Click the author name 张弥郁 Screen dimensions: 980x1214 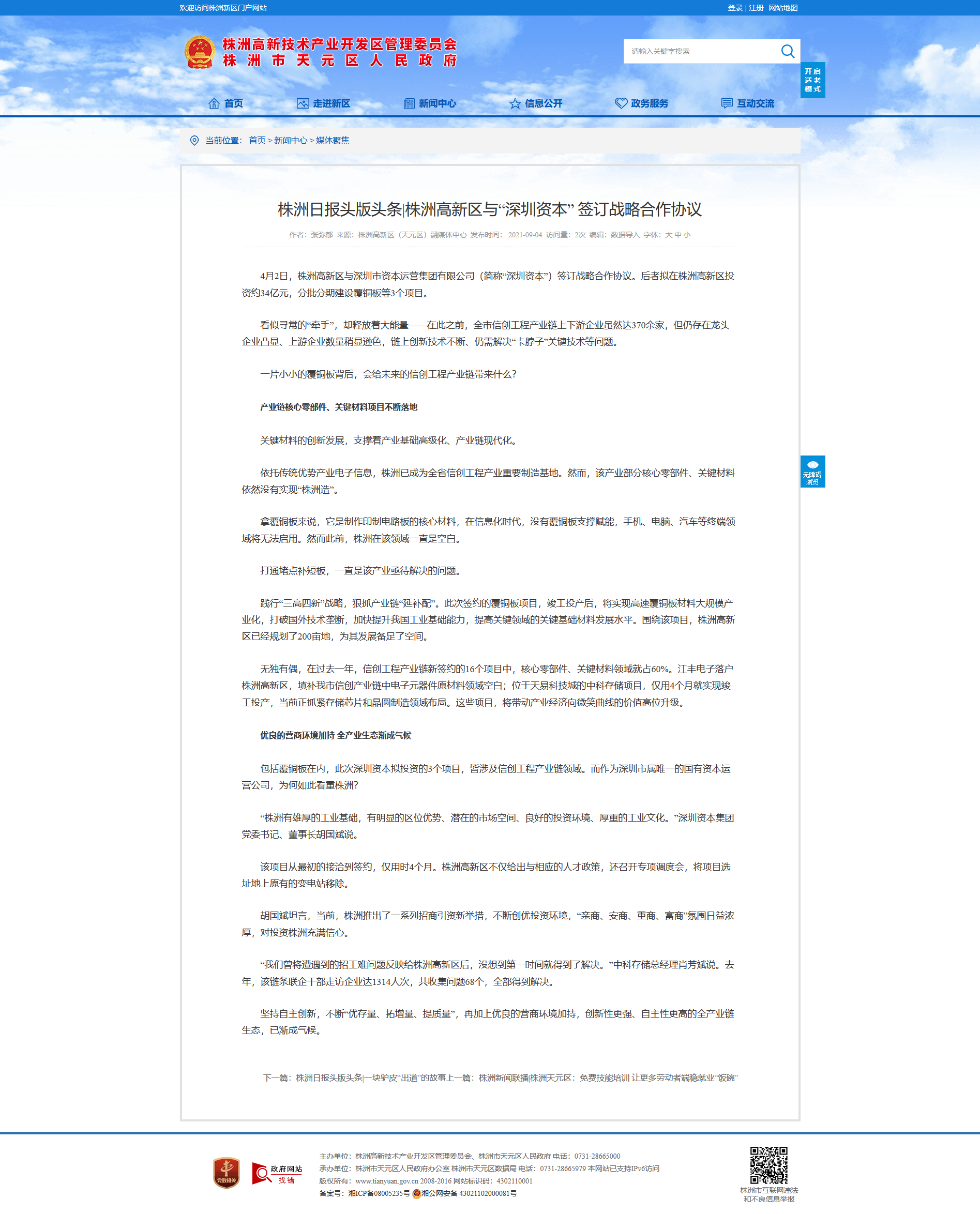pyautogui.click(x=322, y=235)
